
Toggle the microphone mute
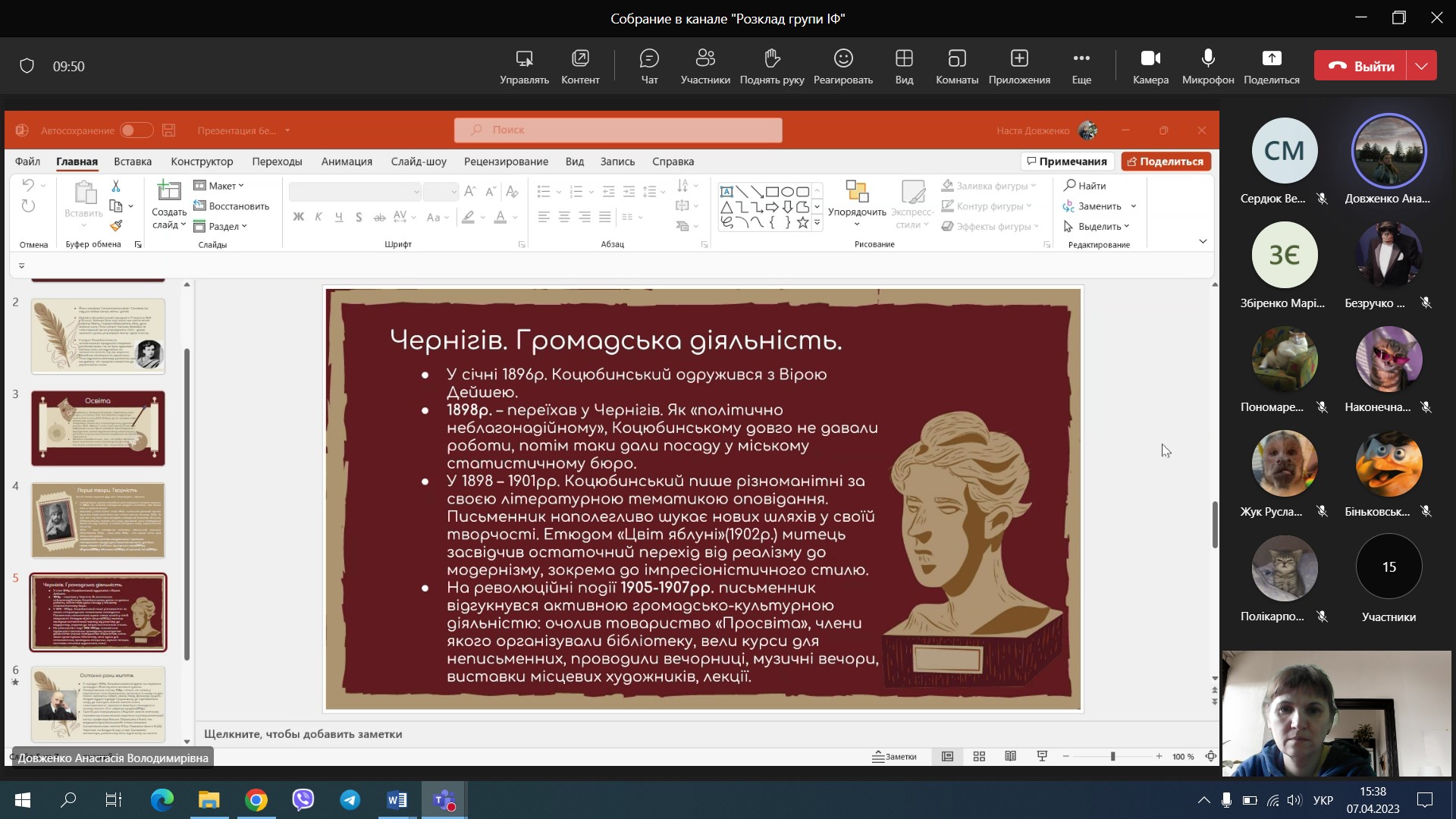(1207, 66)
